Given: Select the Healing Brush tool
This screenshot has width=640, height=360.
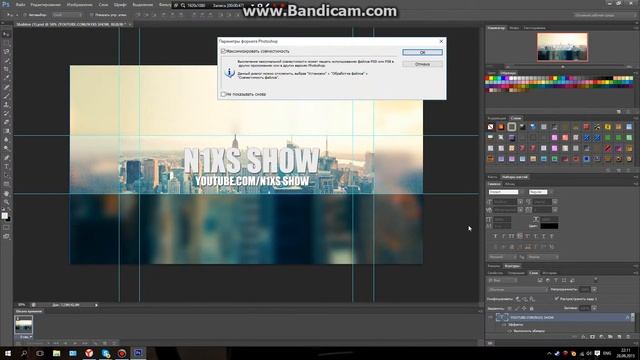Looking at the screenshot, I should [x=6, y=87].
